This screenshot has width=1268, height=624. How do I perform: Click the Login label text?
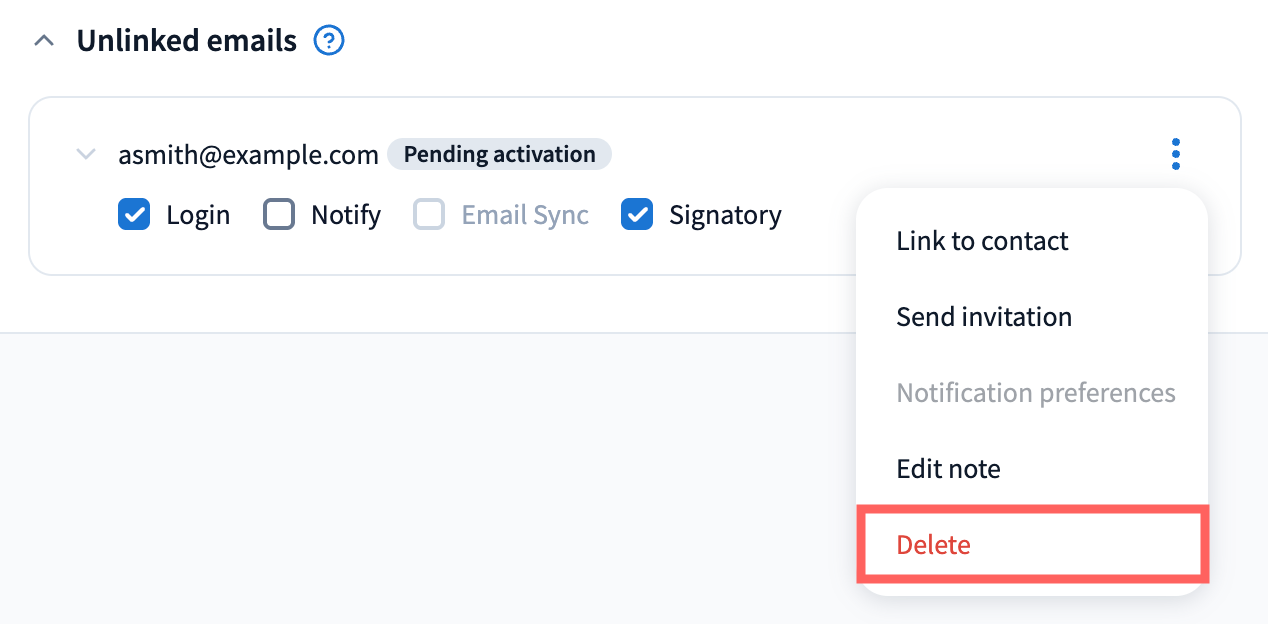(x=198, y=215)
